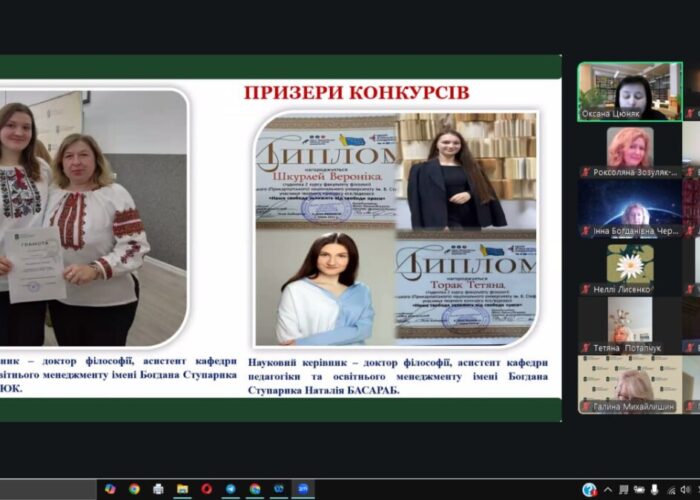Click the microphone icon in the system tray
Screen dimensions: 700x500
tap(655, 489)
